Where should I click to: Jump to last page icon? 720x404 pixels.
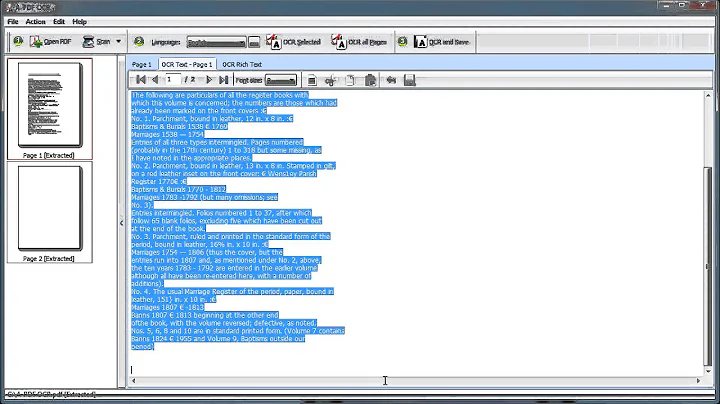click(x=224, y=80)
